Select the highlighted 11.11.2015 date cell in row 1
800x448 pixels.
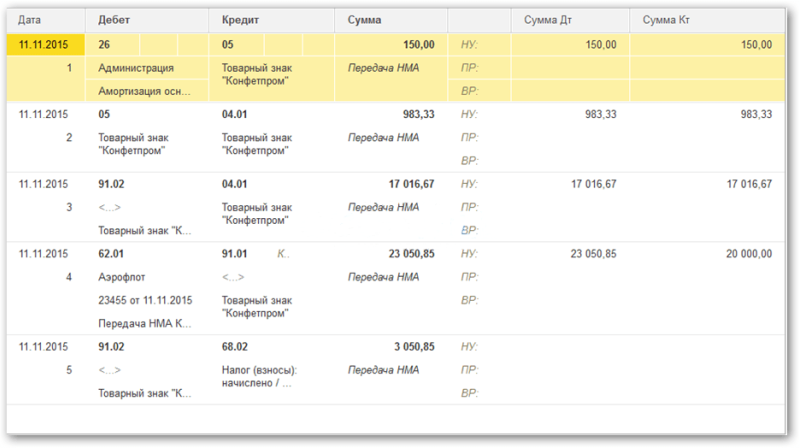[x=45, y=44]
